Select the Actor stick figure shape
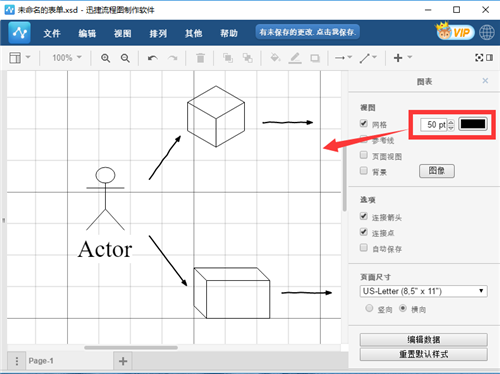The image size is (500, 374). [x=105, y=199]
